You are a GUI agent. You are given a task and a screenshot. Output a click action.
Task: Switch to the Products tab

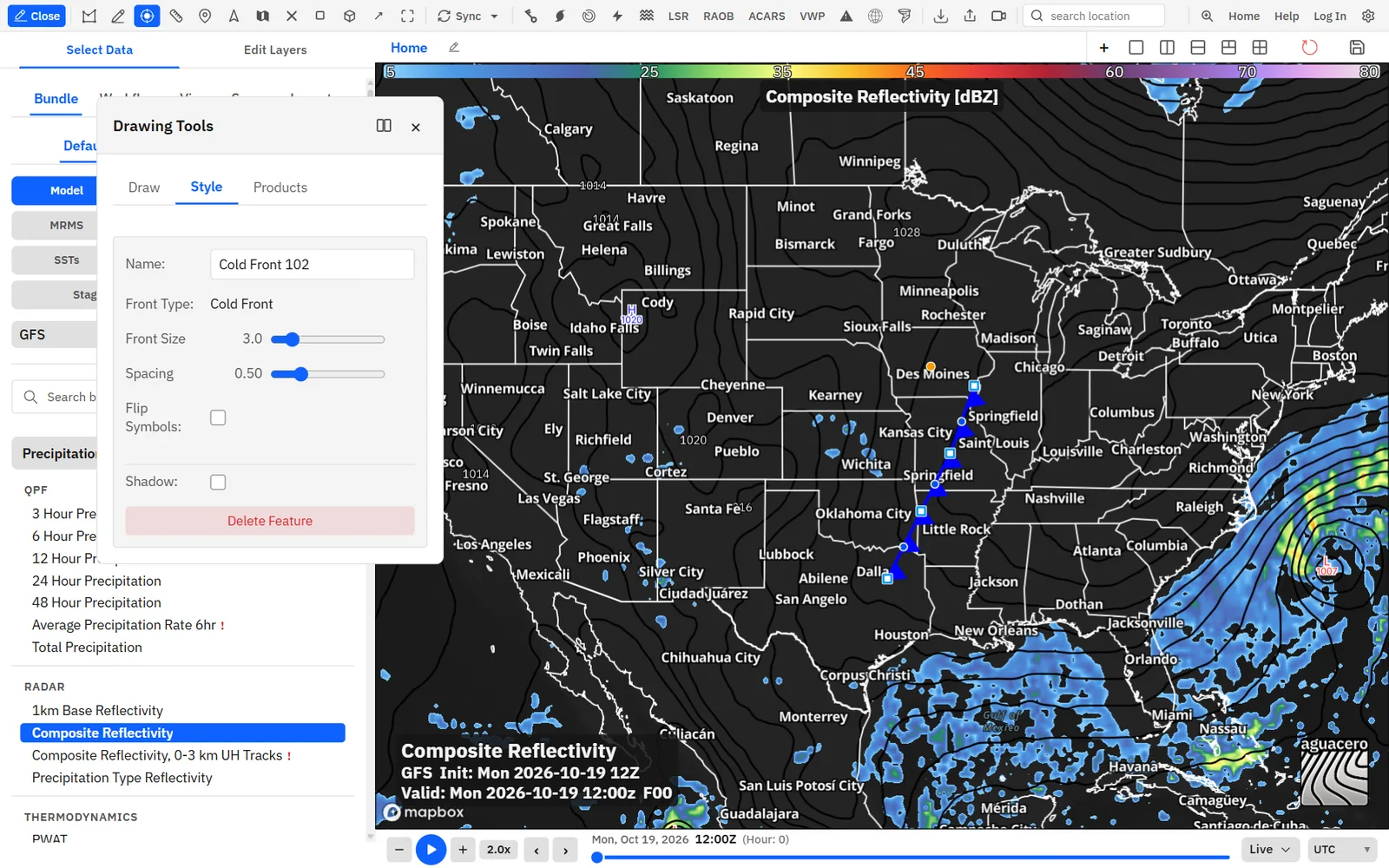[x=280, y=187]
